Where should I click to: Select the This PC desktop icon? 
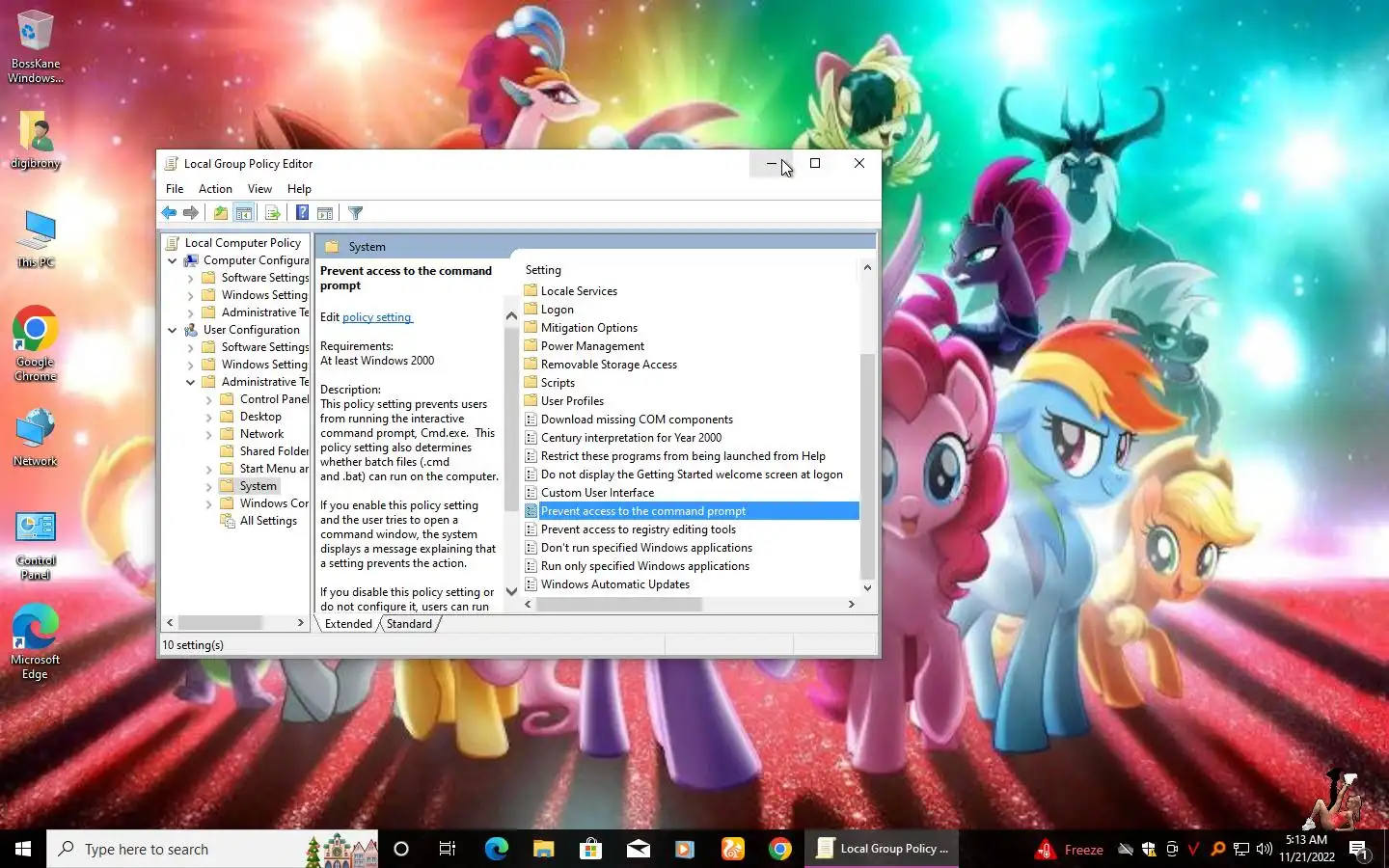(x=35, y=239)
